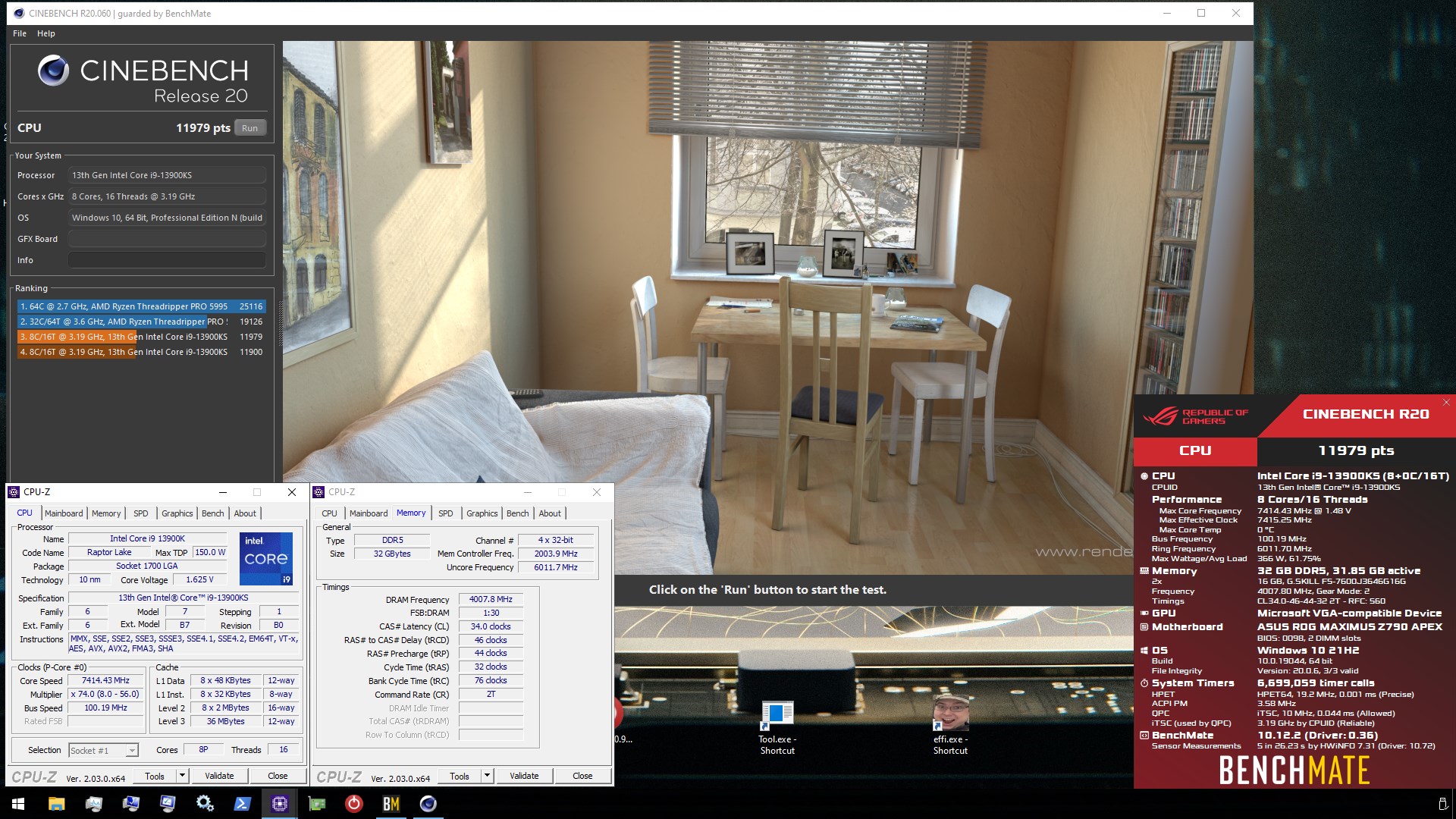Click the Cinebench title bar app icon
The image size is (1456, 819).
(19, 13)
